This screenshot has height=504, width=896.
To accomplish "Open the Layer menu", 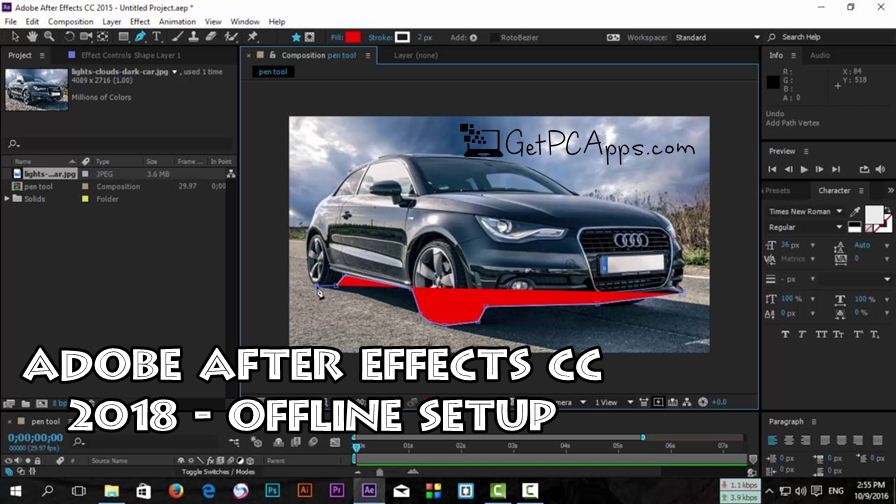I will tap(111, 22).
